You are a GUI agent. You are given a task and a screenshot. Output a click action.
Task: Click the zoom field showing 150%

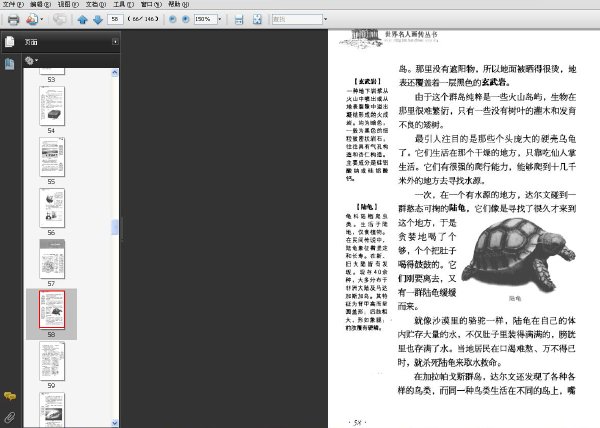205,19
